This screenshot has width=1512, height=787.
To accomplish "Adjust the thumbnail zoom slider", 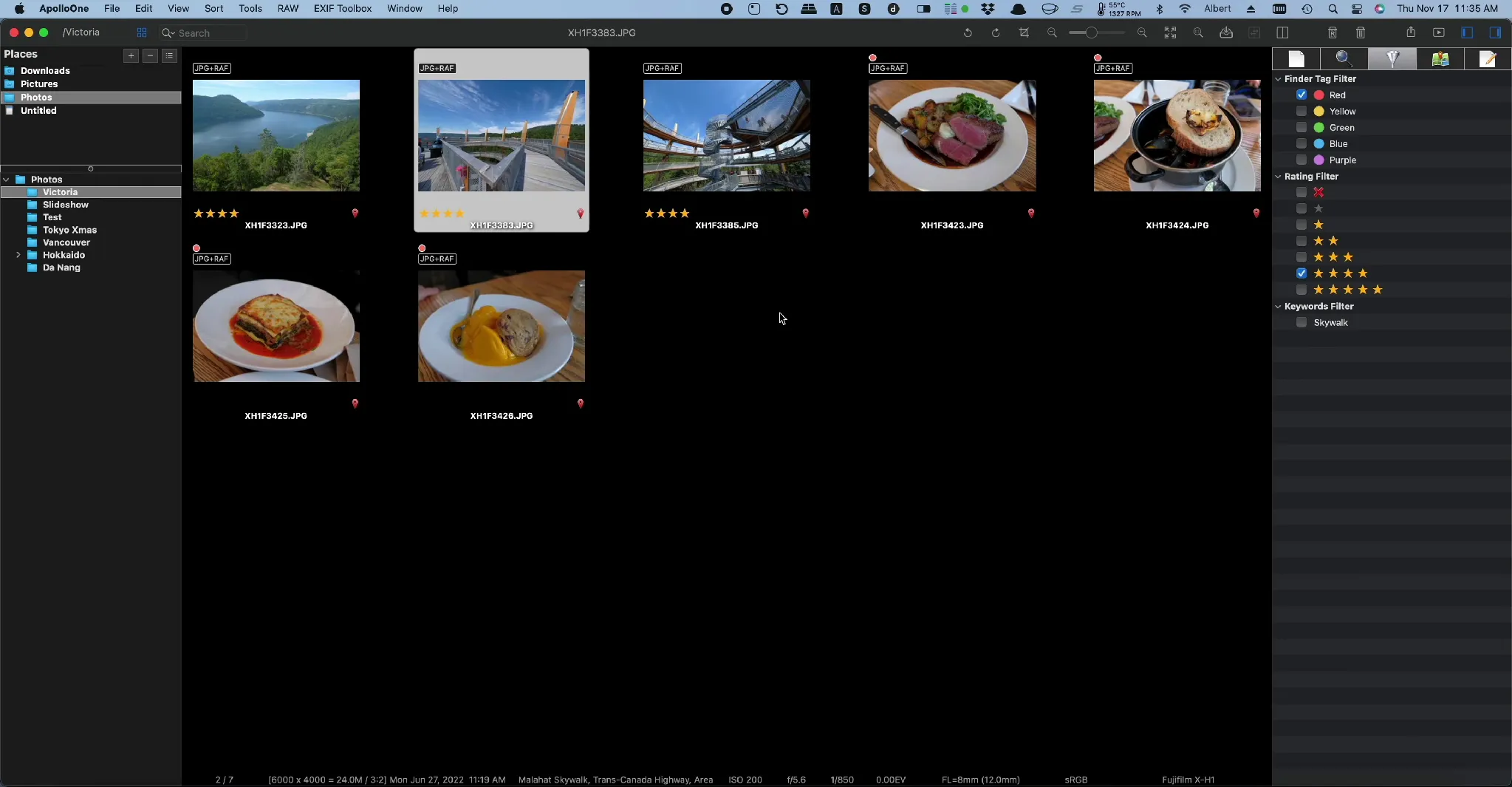I will 1091,33.
